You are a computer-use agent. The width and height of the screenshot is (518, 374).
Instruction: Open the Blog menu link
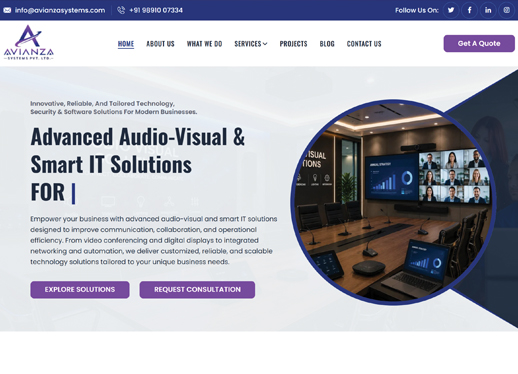pyautogui.click(x=327, y=44)
